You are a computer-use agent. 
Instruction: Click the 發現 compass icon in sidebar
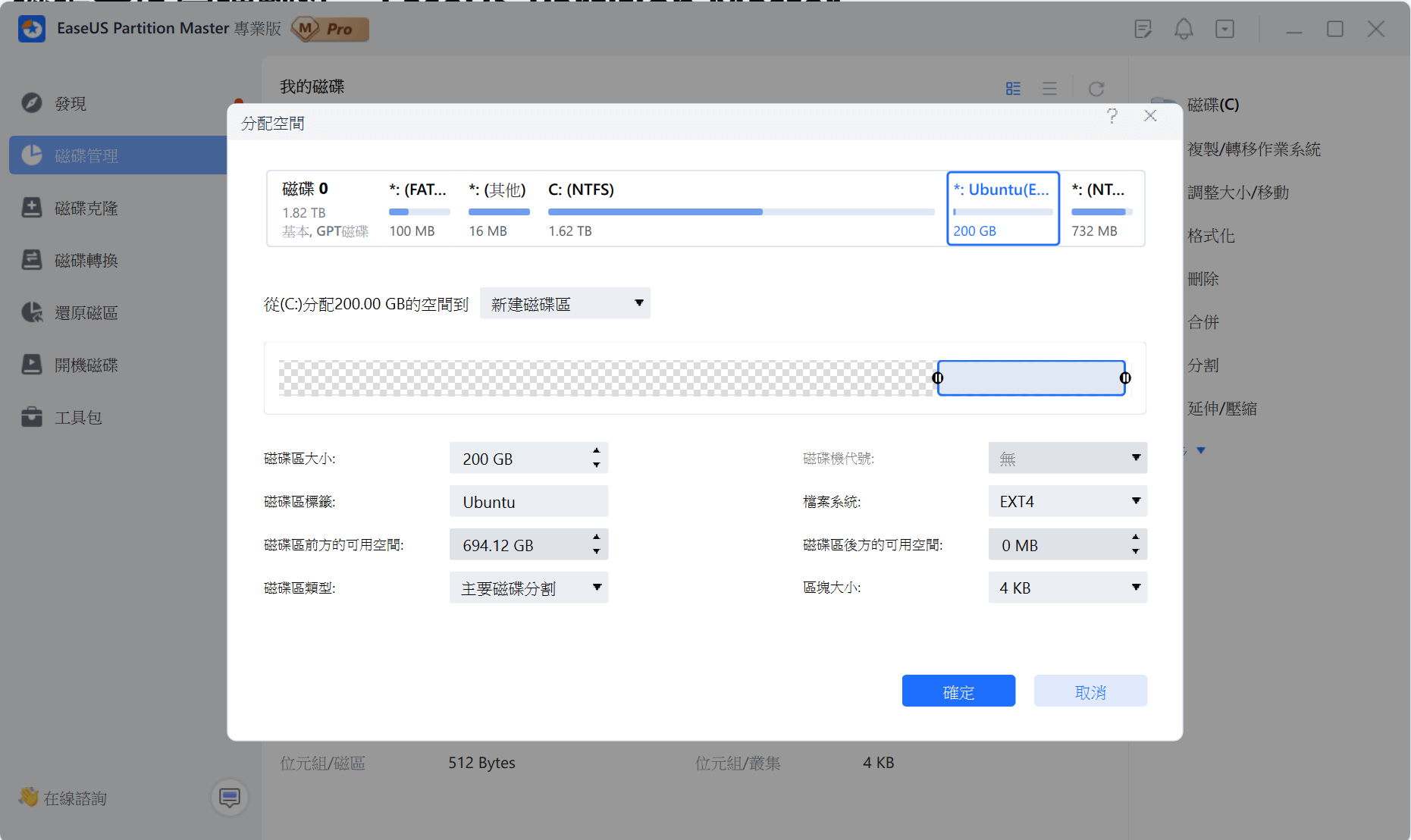pyautogui.click(x=32, y=102)
